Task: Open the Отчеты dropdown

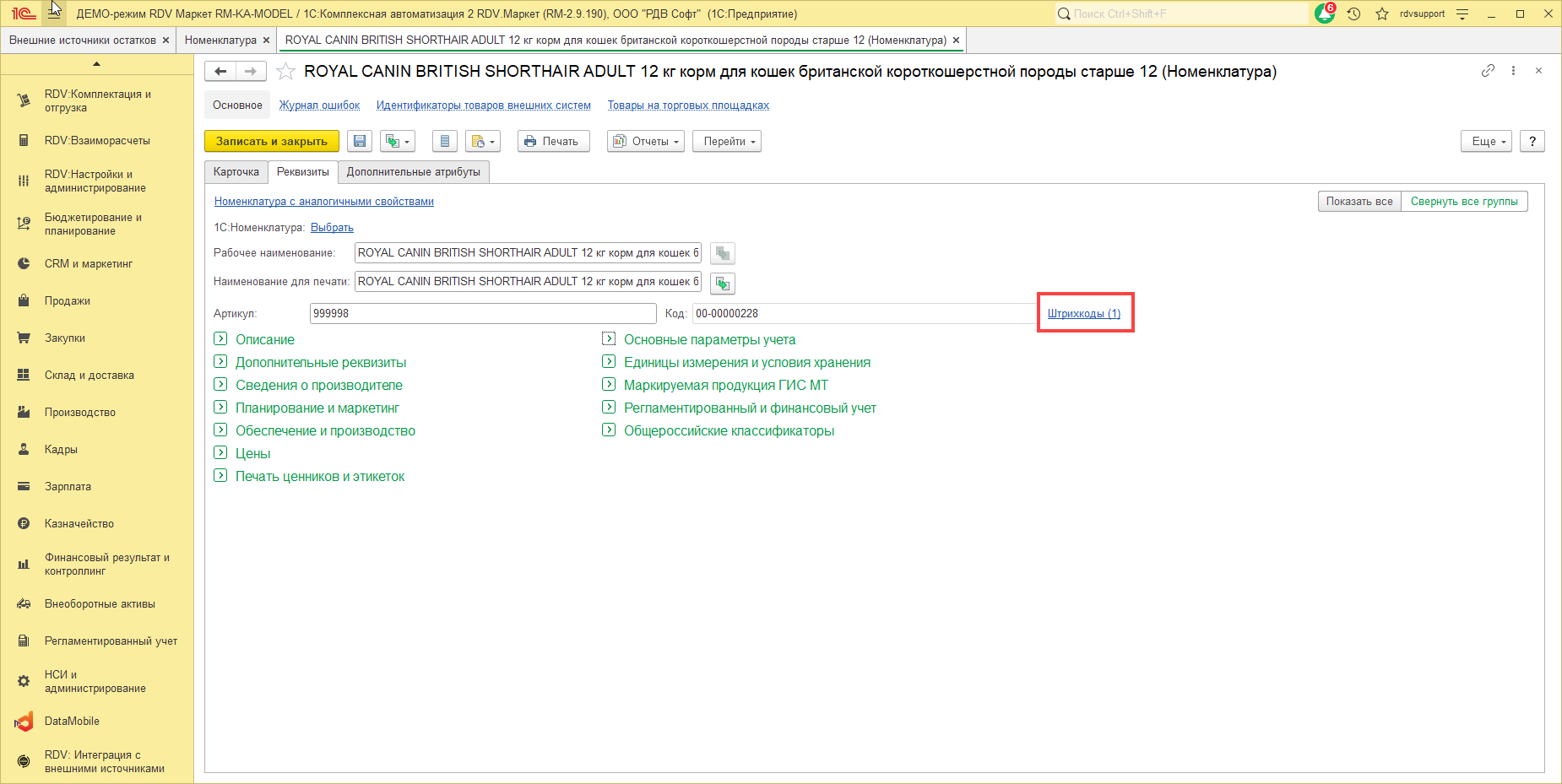Action: 646,141
